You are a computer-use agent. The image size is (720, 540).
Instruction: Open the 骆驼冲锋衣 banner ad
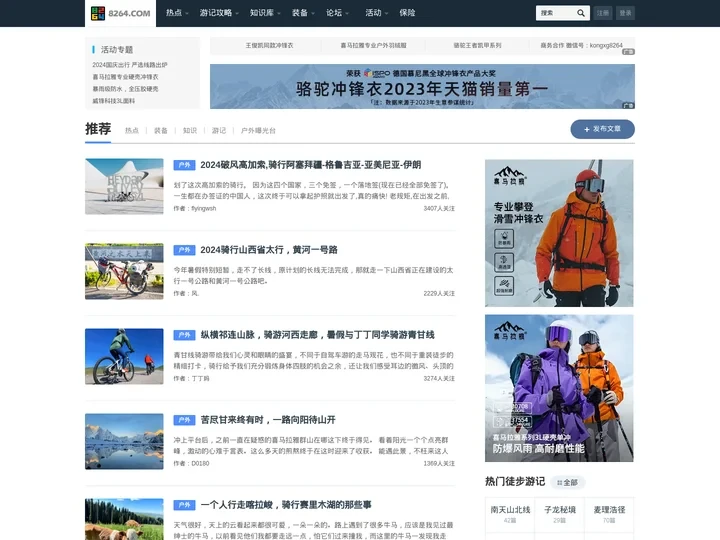(x=422, y=86)
